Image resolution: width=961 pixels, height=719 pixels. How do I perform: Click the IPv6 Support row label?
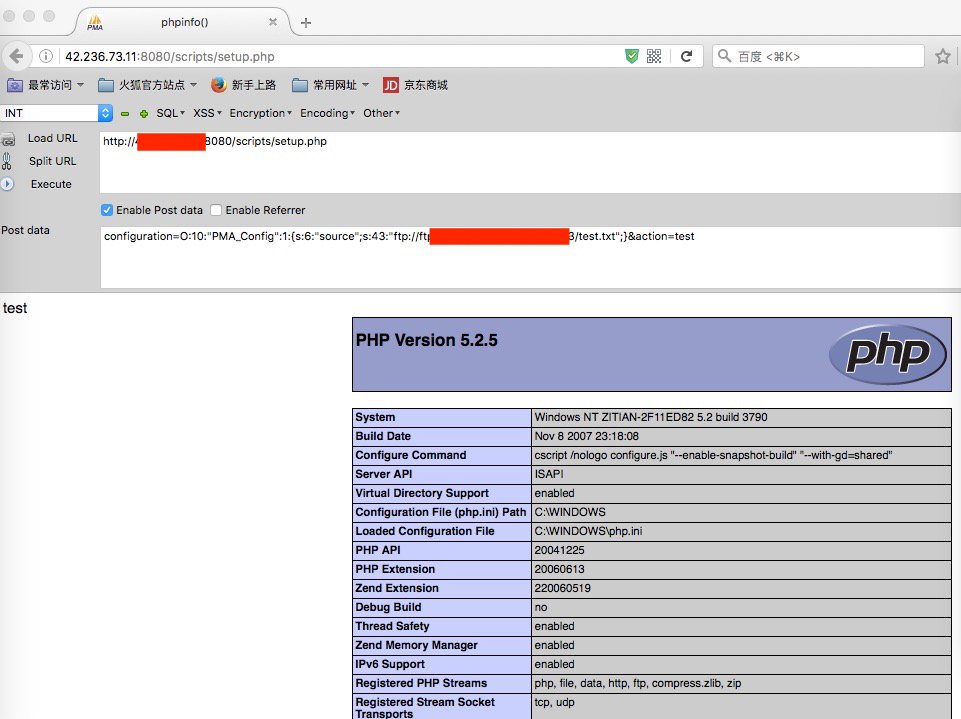390,664
